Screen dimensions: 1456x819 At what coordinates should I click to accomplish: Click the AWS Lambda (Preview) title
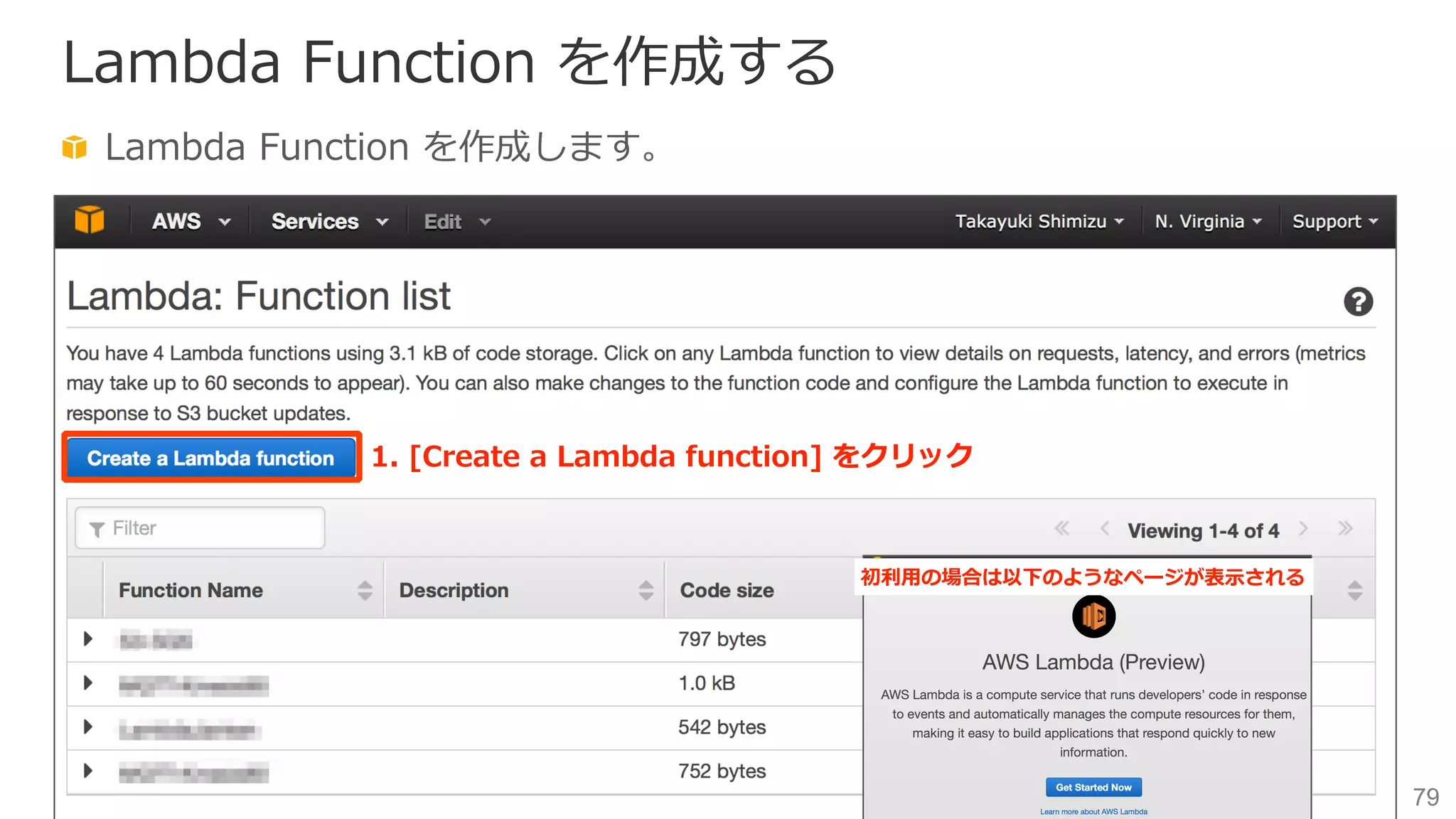pyautogui.click(x=1093, y=662)
